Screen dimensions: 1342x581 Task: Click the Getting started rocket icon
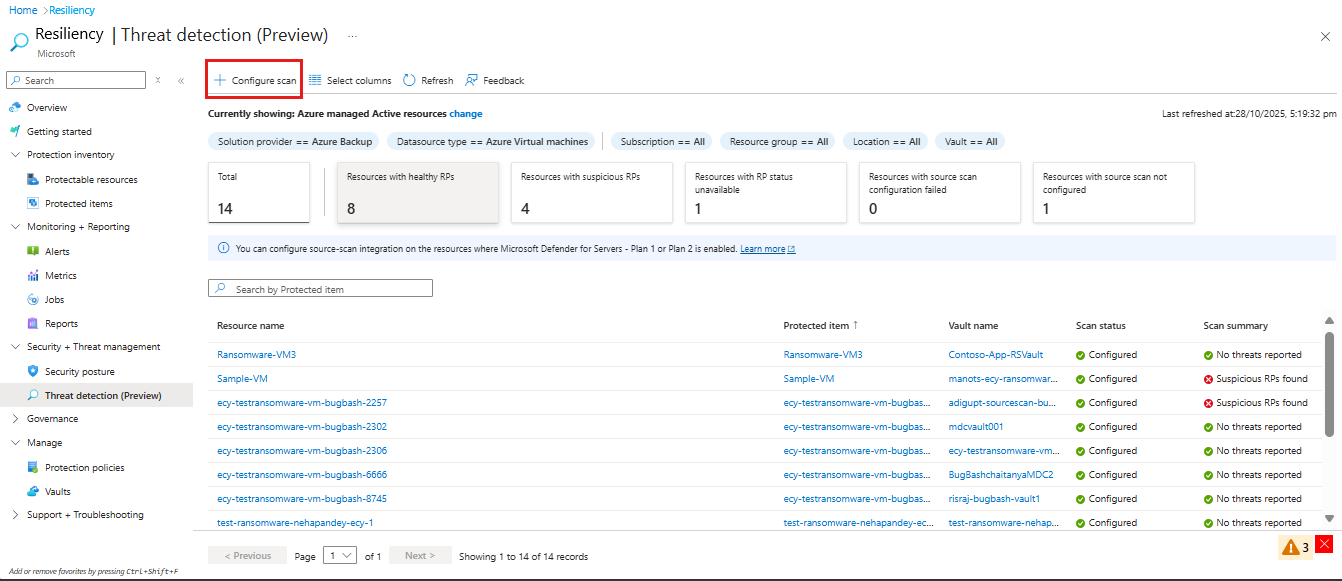[x=15, y=131]
